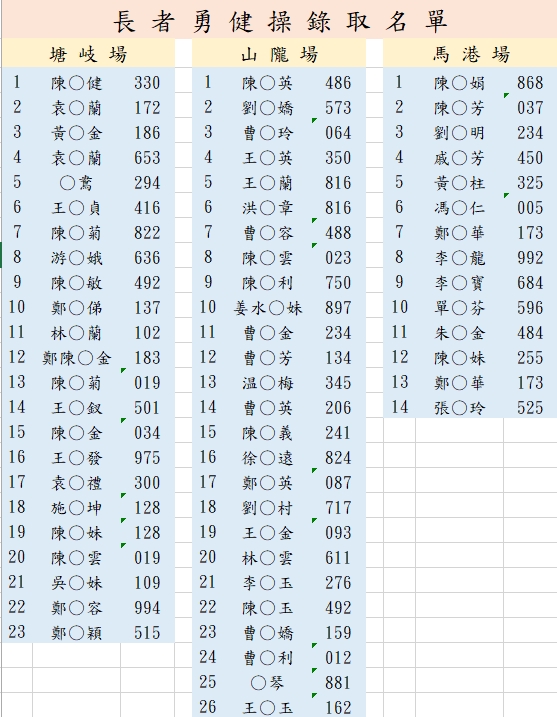The width and height of the screenshot is (557, 717).
Task: Click number cell 162 in bottom row
Action: click(x=339, y=706)
